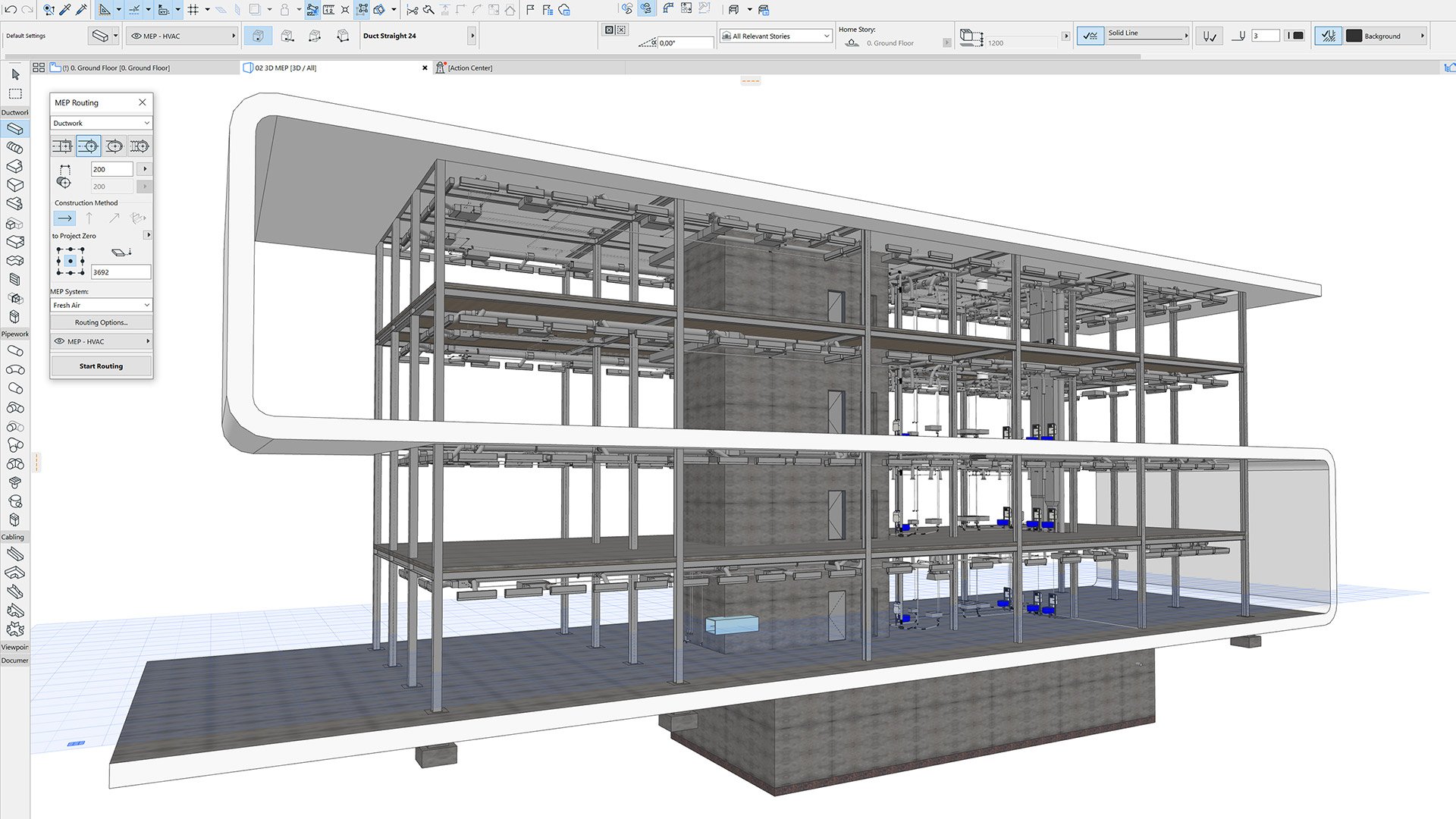1456x819 pixels.
Task: Choose the oval duct cross-section icon
Action: 115,146
